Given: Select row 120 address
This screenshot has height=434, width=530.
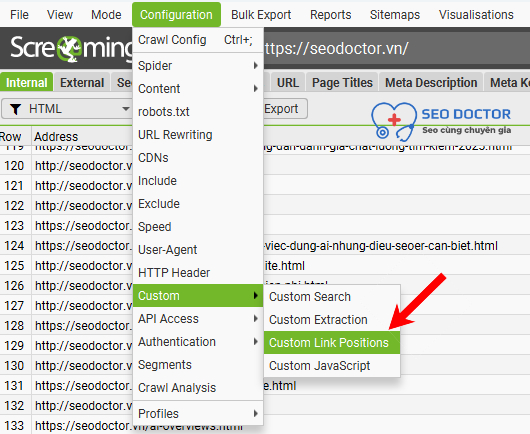Looking at the screenshot, I should click(83, 166).
